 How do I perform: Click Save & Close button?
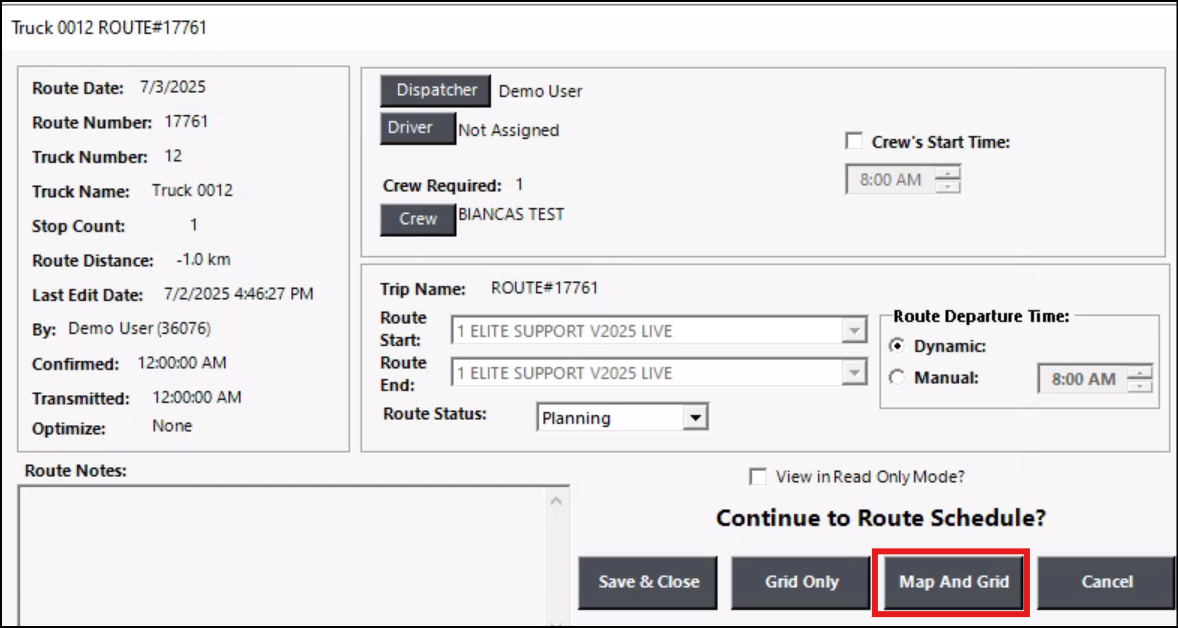(x=648, y=582)
